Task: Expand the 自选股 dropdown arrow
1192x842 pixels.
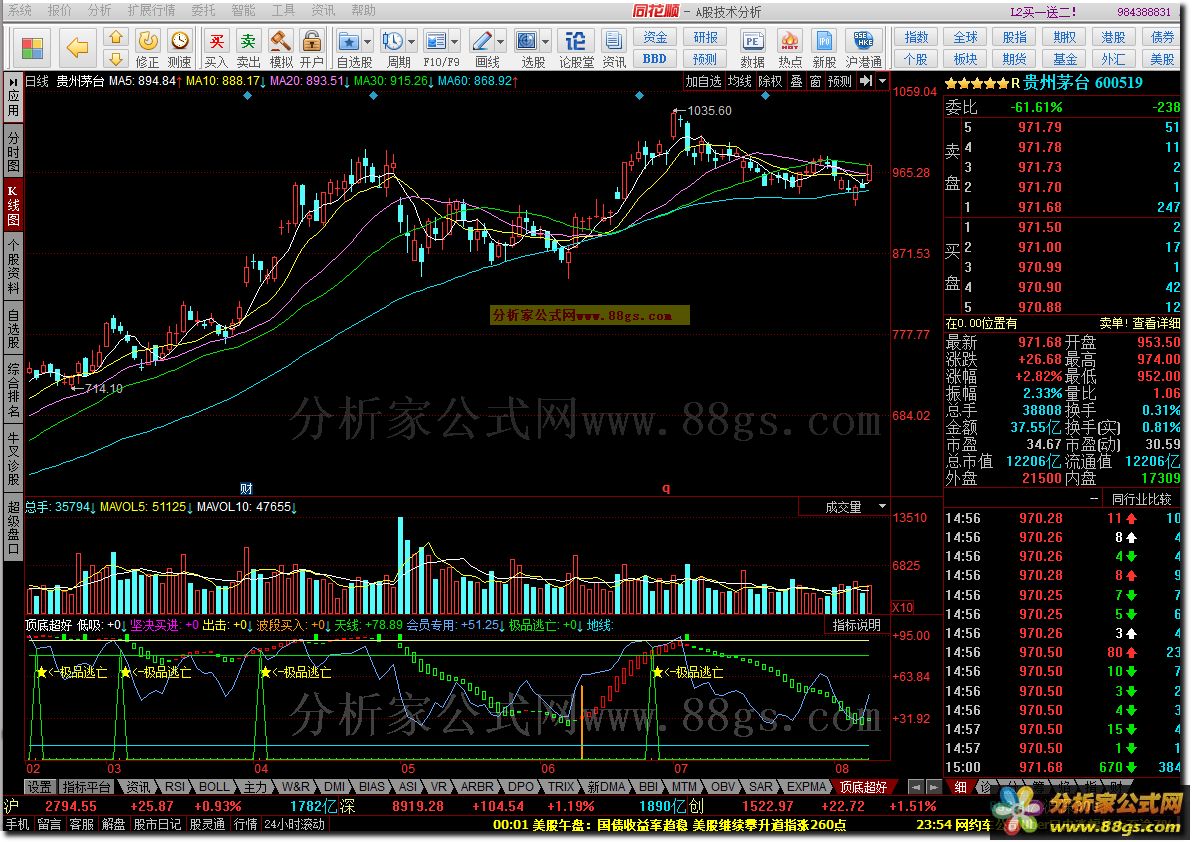Action: (x=367, y=42)
